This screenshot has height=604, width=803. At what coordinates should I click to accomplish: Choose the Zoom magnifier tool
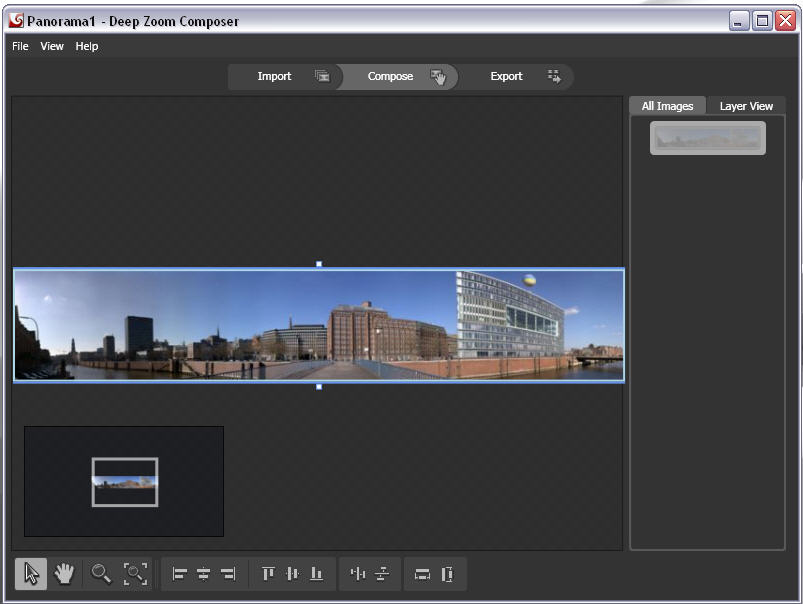click(101, 574)
